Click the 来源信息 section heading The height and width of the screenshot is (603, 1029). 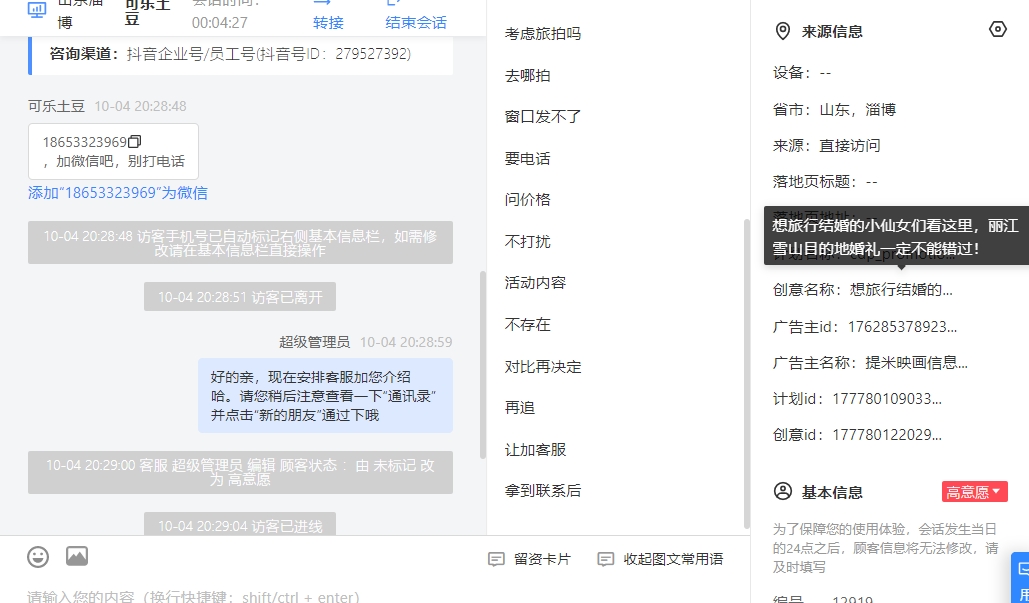tap(832, 31)
